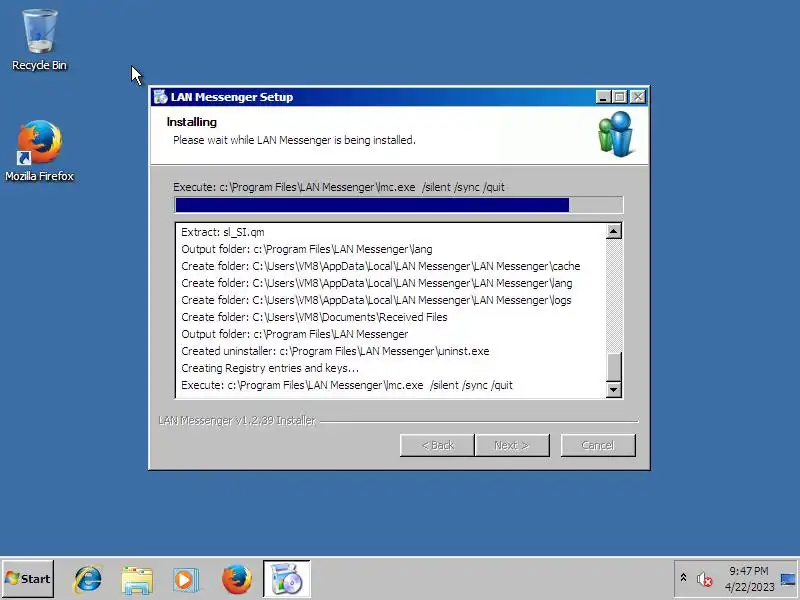
Task: Show hidden system tray icons
Action: 683,578
